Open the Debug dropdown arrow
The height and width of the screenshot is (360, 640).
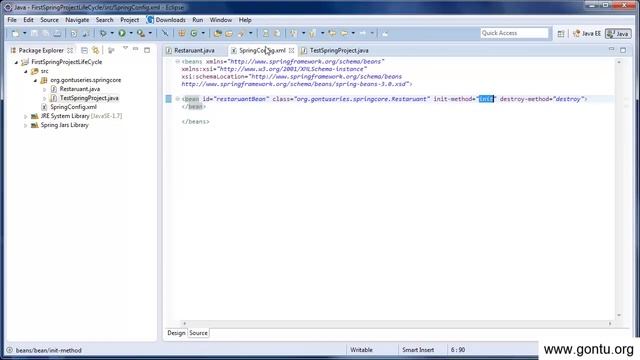tap(112, 33)
